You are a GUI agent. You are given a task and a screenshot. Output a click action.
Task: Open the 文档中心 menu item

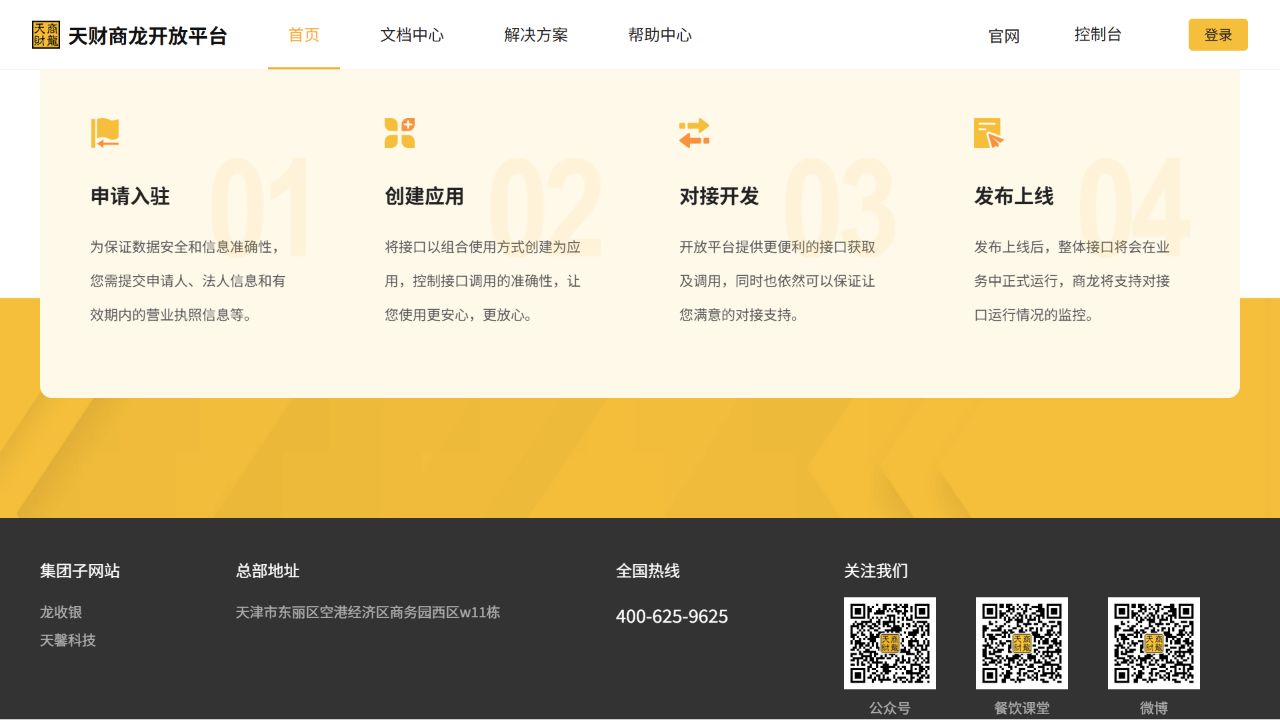point(412,35)
